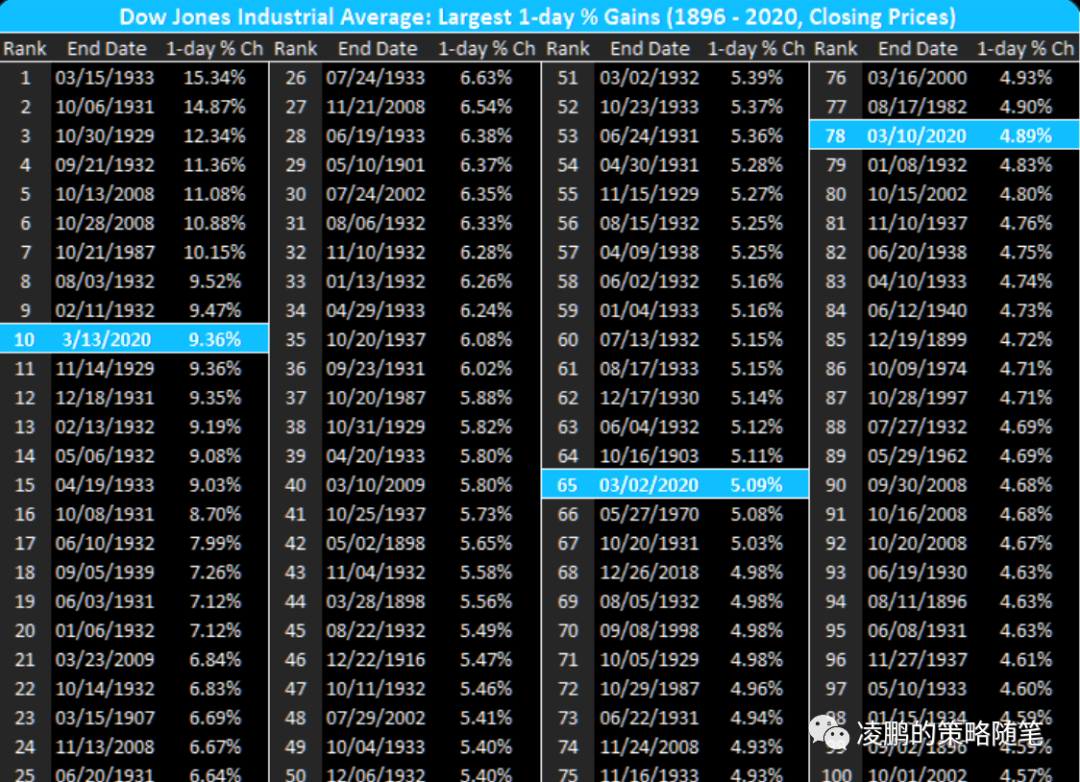
Task: Select the date 10/16/1903
Action: click(649, 456)
